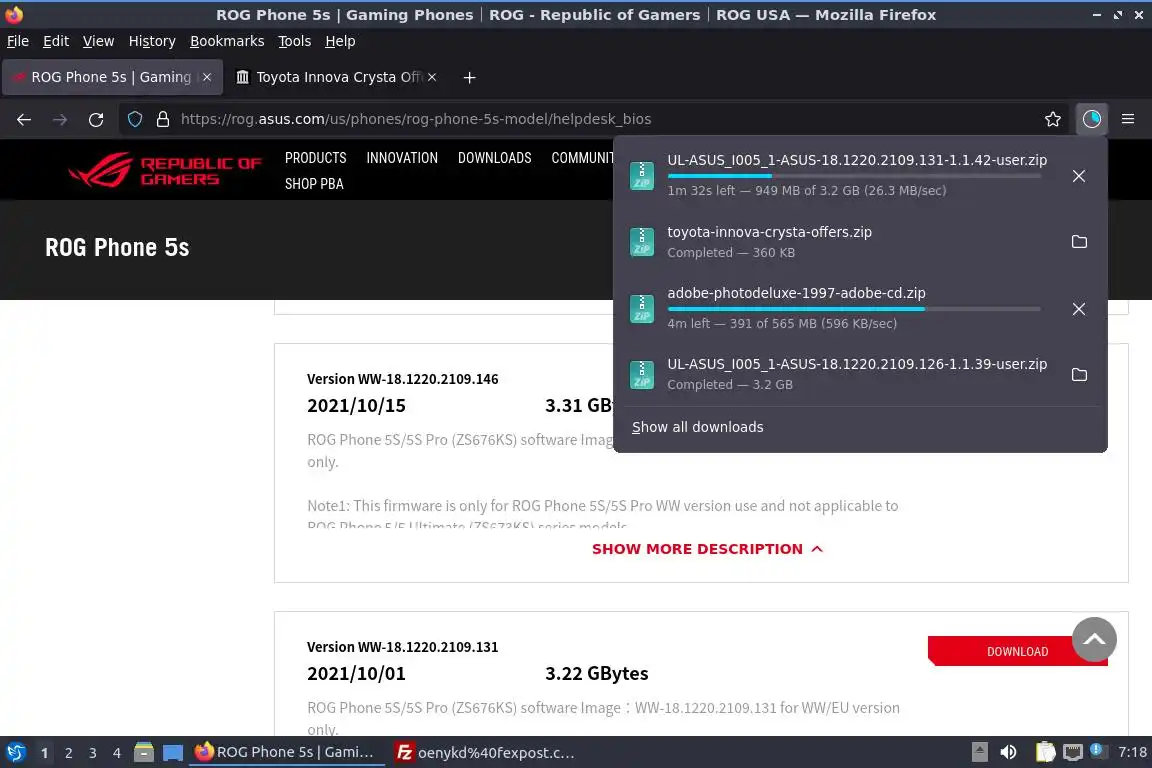
Task: Collapse with SHOW MORE DESCRIPTION toggle
Action: (x=708, y=549)
